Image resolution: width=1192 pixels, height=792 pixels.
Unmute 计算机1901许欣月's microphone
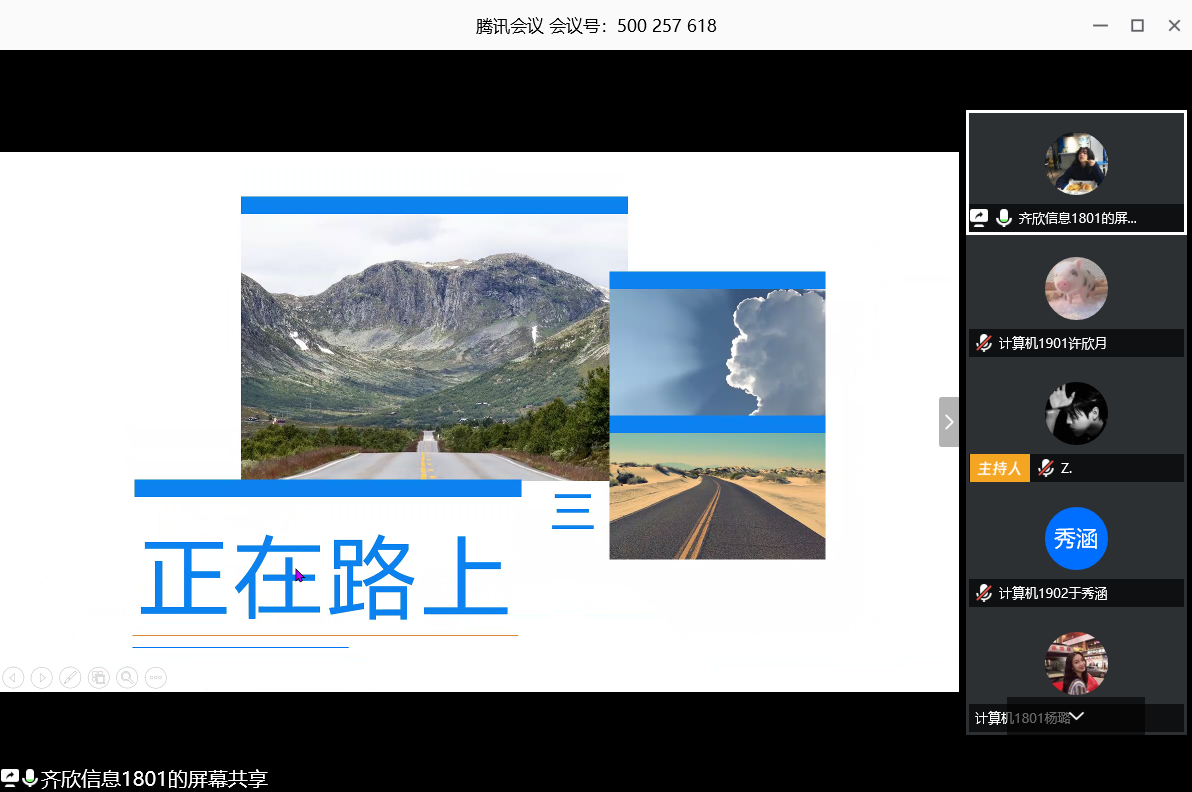coord(983,342)
